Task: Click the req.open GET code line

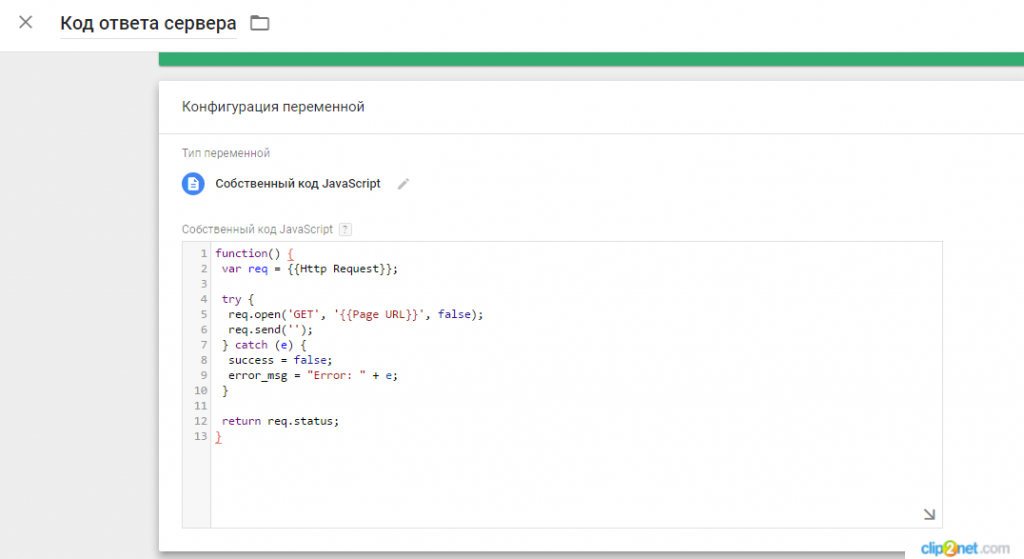Action: [356, 314]
